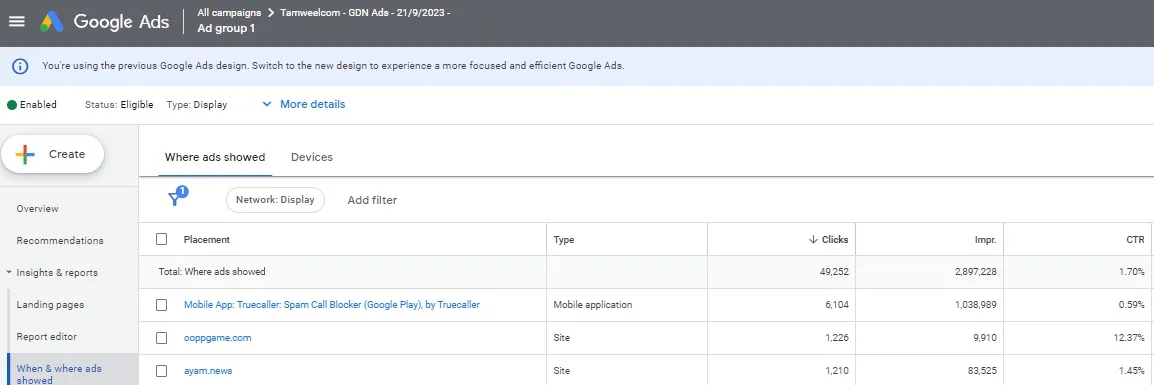Open the ayam.news placement link
Screen dimensions: 1154x385
(208, 370)
